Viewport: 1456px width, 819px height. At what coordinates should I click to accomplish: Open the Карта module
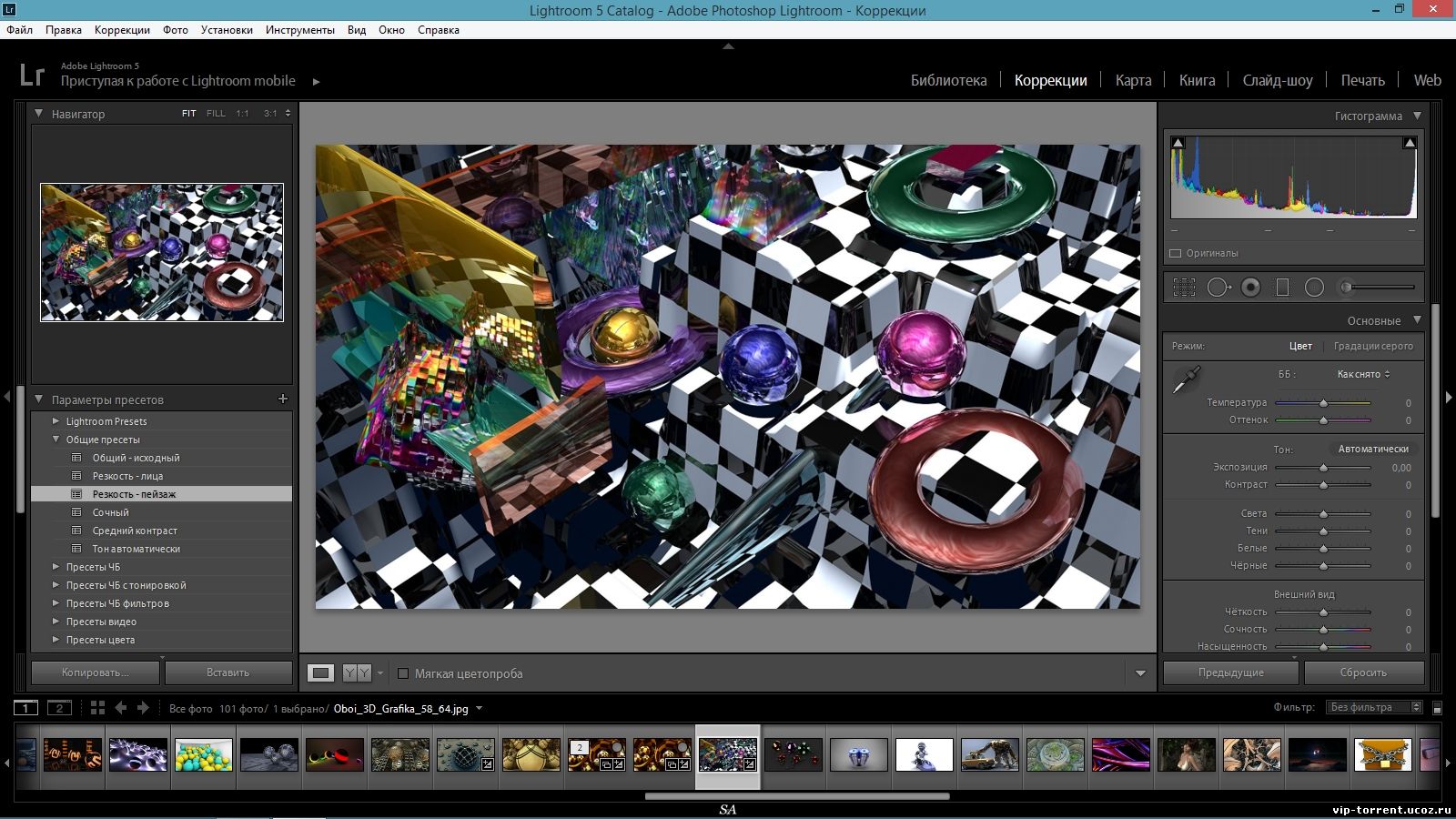tap(1133, 80)
